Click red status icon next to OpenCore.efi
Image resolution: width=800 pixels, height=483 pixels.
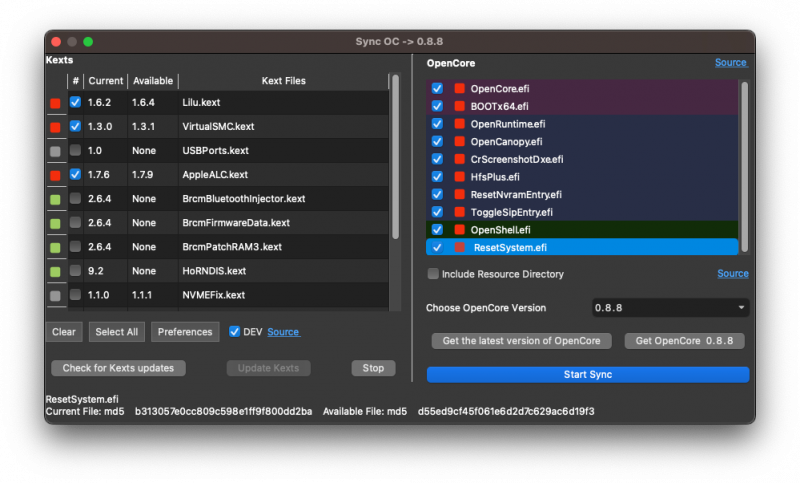461,88
